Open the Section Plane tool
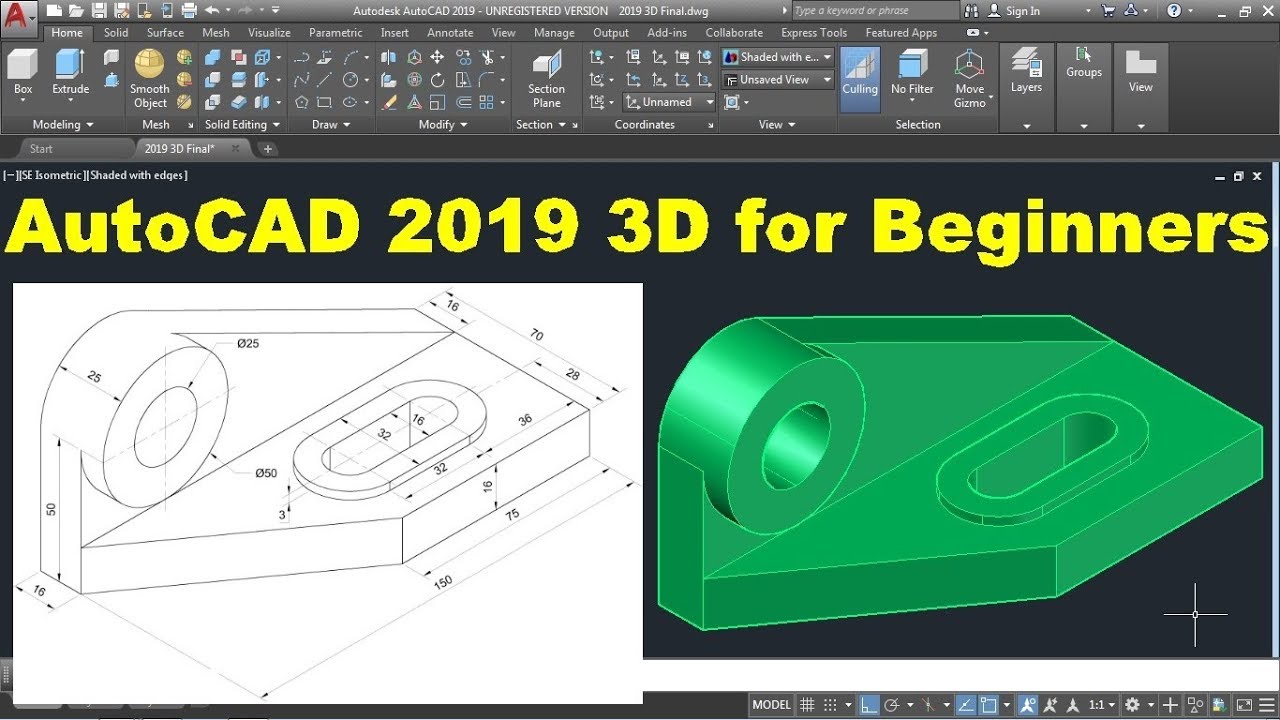This screenshot has width=1280, height=720. pos(546,78)
